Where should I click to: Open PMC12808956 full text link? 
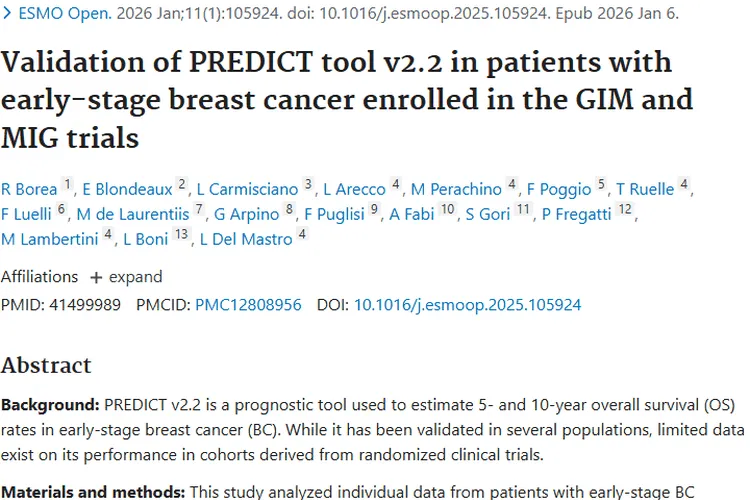click(x=248, y=305)
